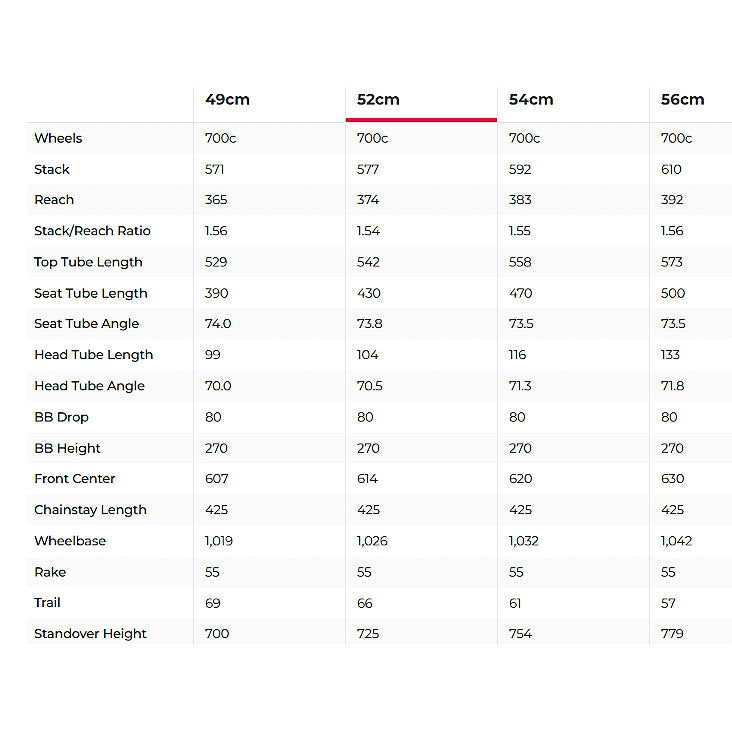Click the 54cm Standover value 754

tap(520, 634)
